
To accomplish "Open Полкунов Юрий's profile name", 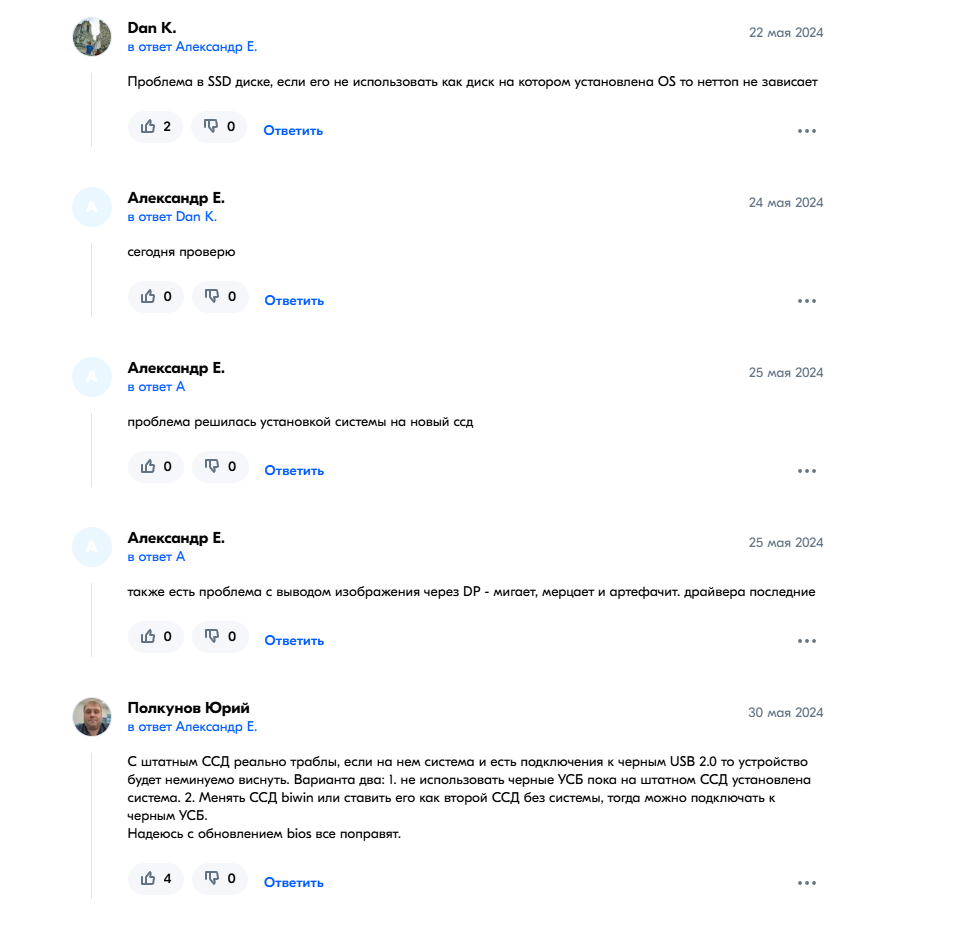I will tap(188, 708).
